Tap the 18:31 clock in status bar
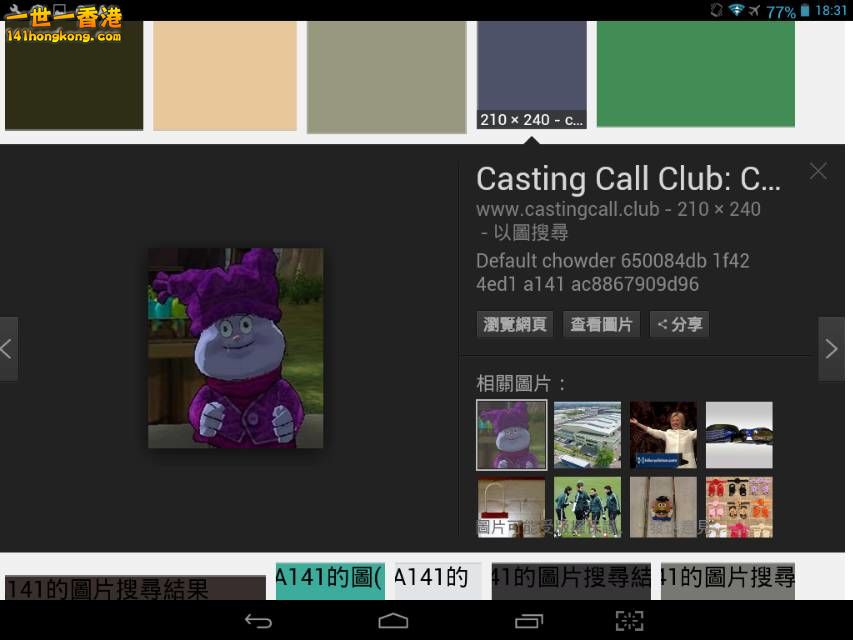The height and width of the screenshot is (640, 853). [x=831, y=10]
